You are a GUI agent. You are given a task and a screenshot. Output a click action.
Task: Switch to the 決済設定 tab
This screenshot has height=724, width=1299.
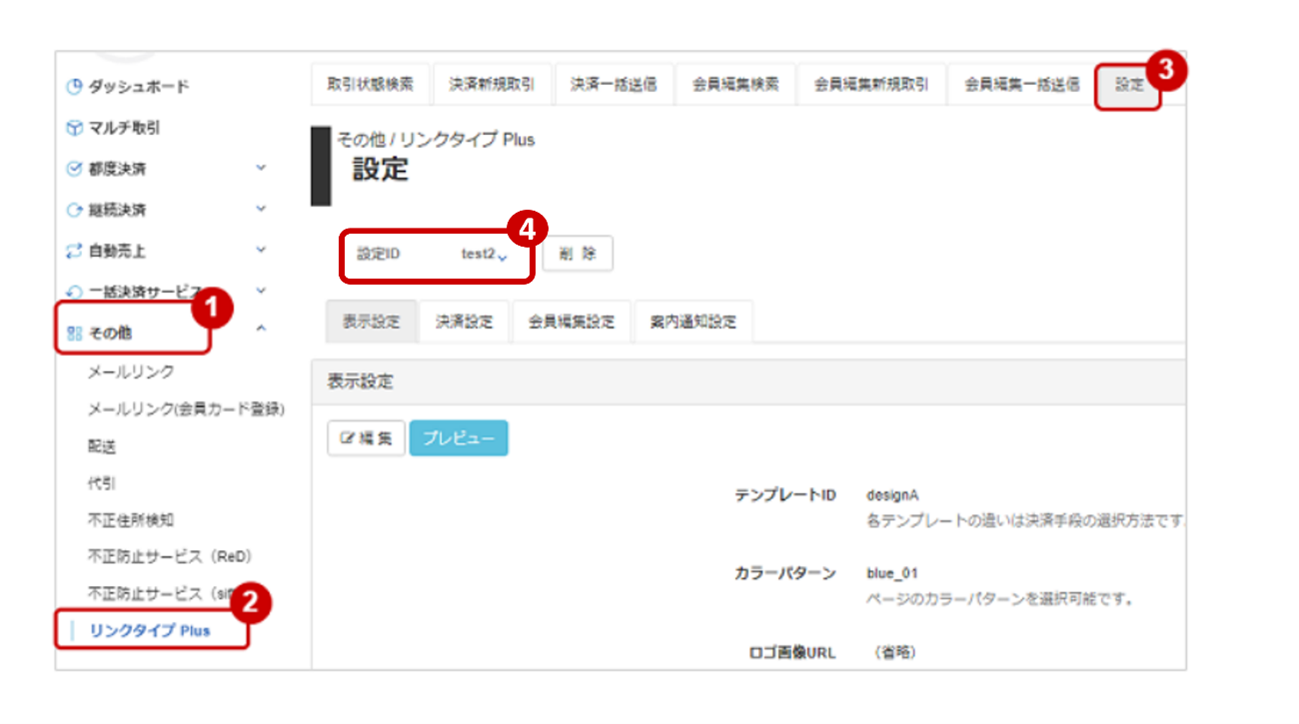point(464,321)
